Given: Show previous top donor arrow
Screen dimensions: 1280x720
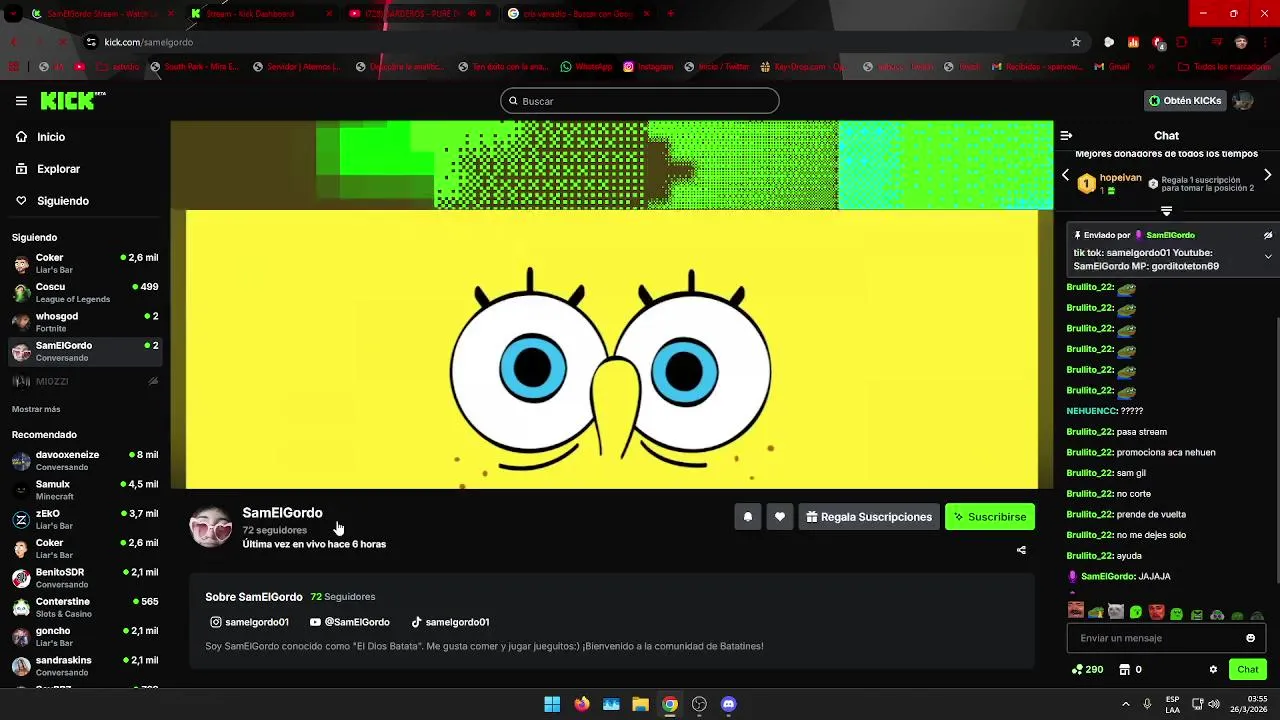Looking at the screenshot, I should (x=1065, y=175).
